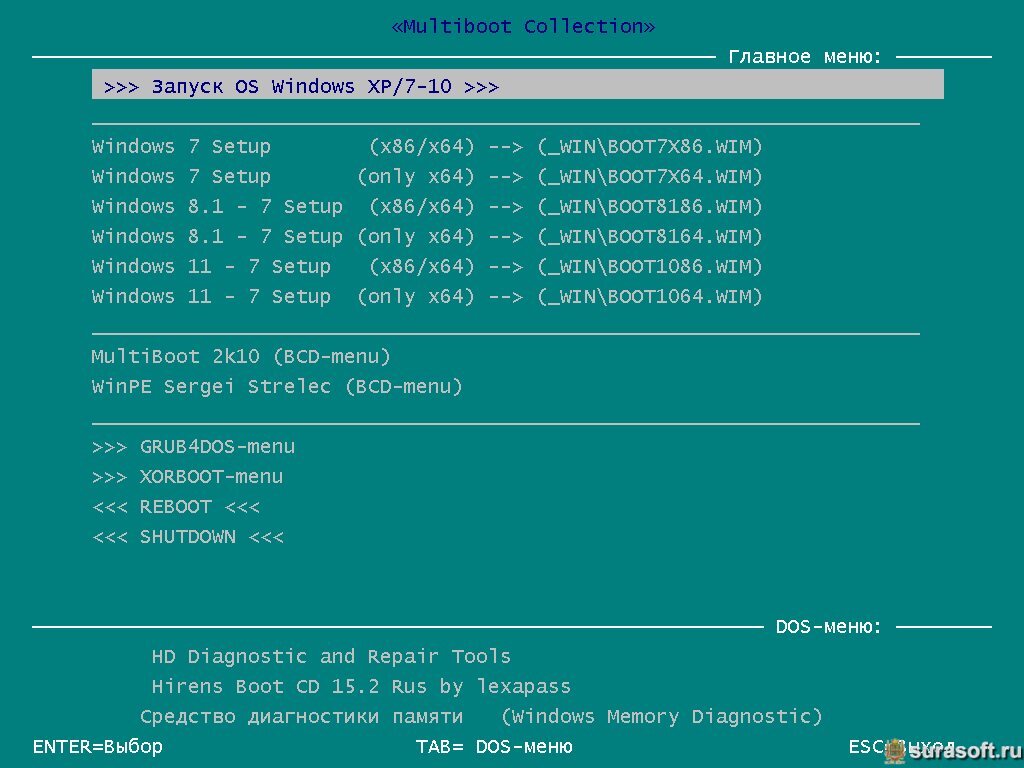Pick Windows 11 - 7 Setup (x86/x64) BOOT1086.WIM

click(x=427, y=266)
